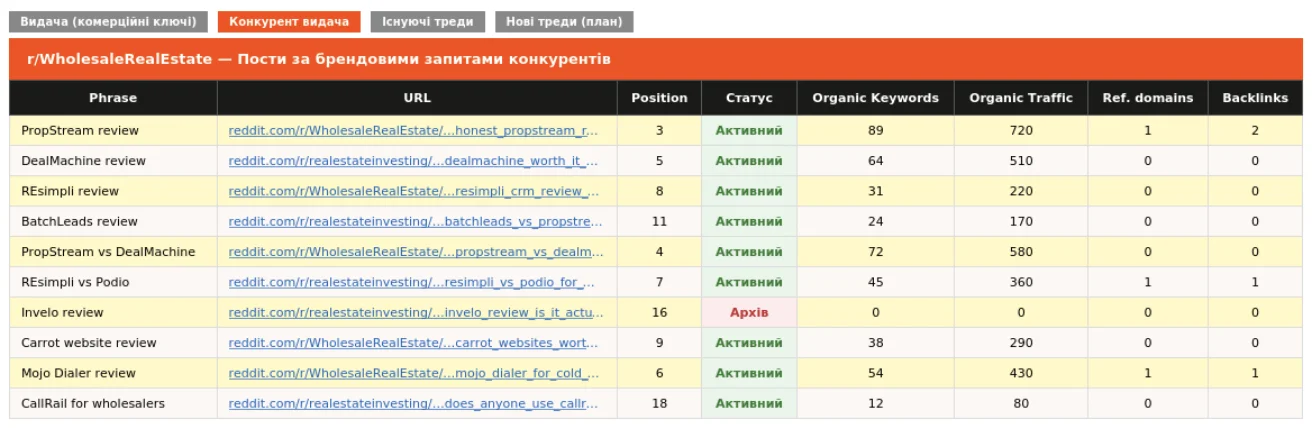Click organic keywords value 64
Screen dimensions: 1314x428
click(x=875, y=161)
